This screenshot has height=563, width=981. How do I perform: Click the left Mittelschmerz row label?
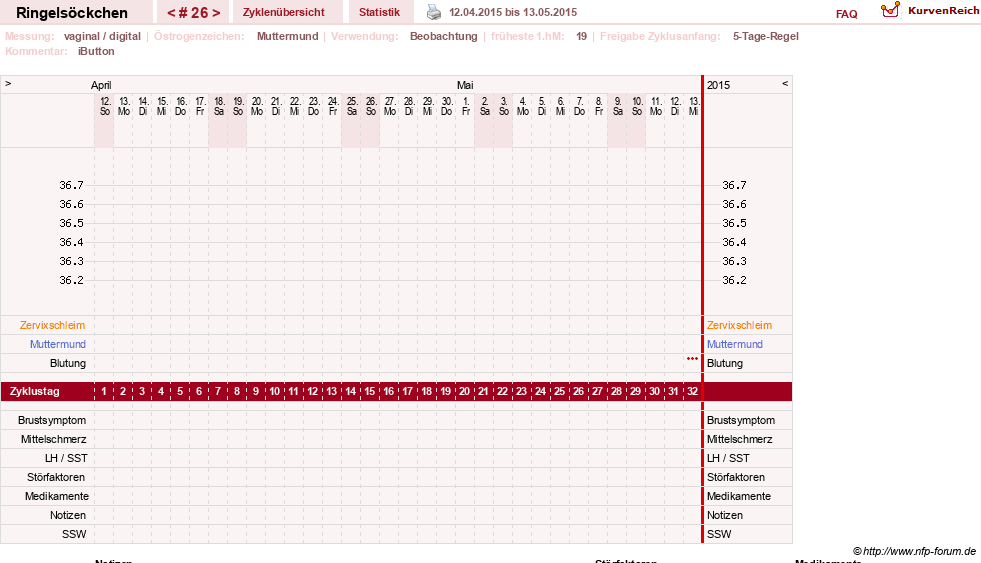coord(54,439)
